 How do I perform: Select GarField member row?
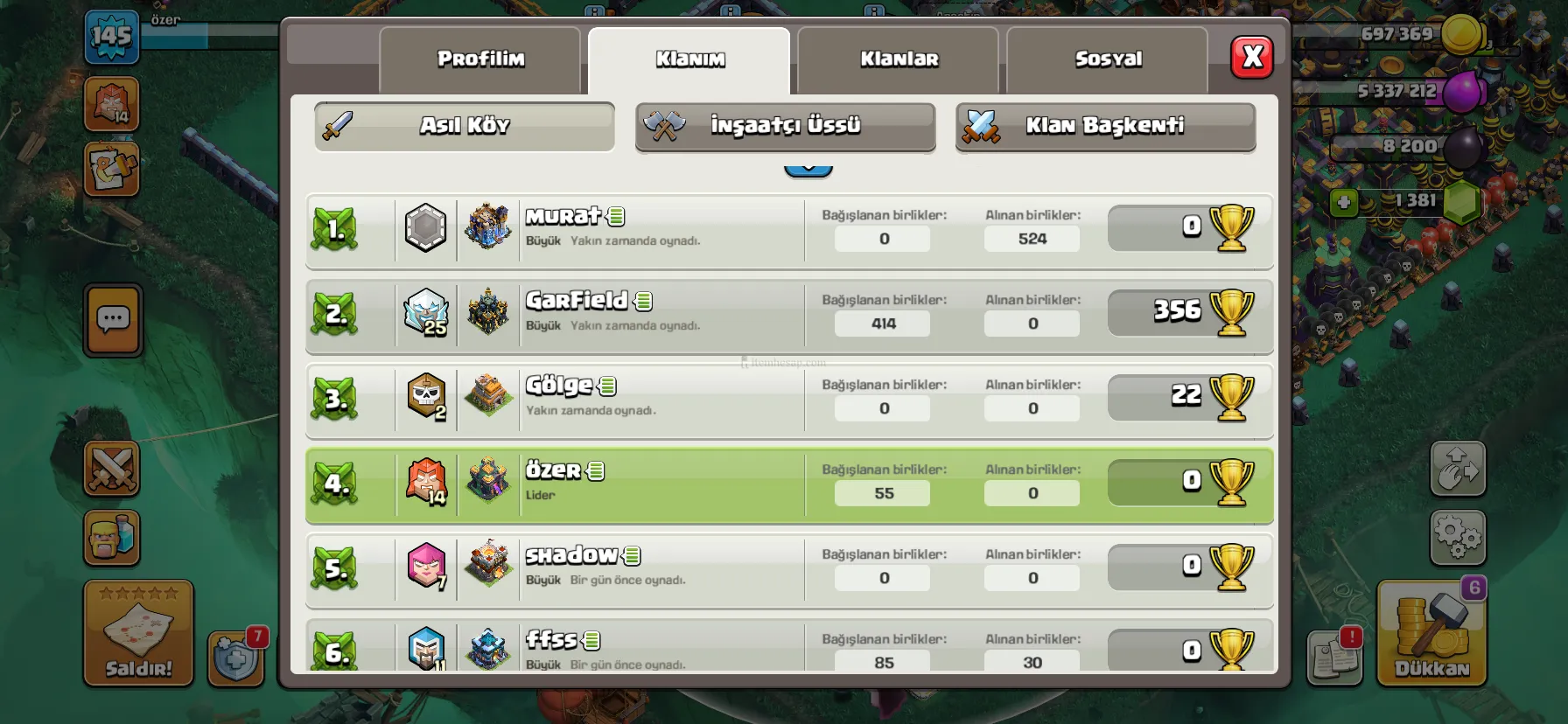point(789,316)
